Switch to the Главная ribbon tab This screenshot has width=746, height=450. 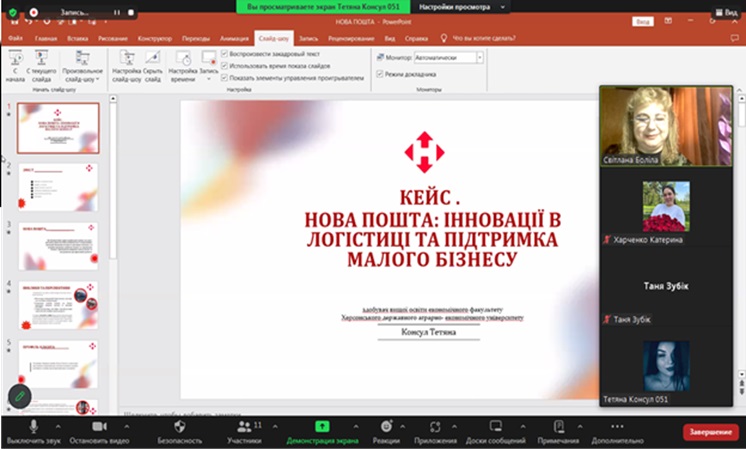point(46,39)
